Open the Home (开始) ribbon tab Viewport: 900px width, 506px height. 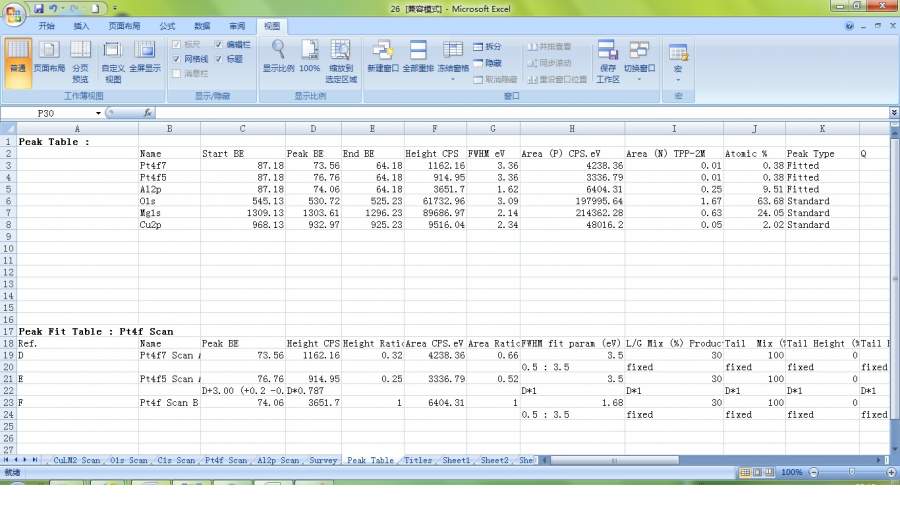point(46,26)
